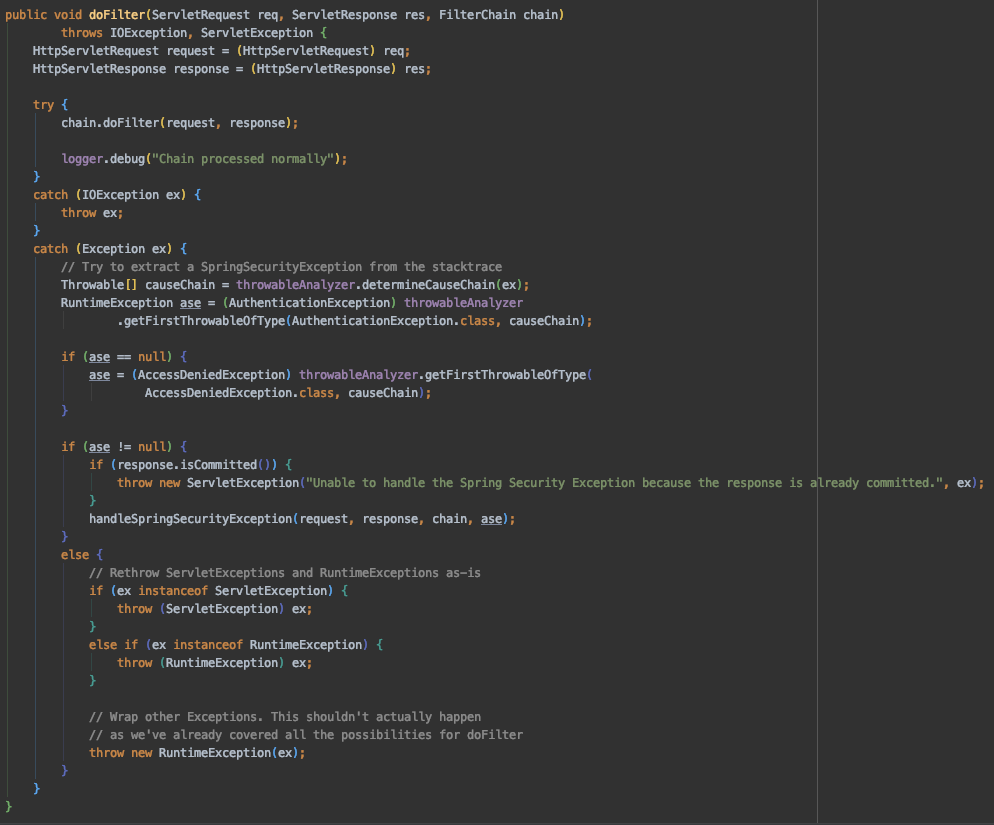Viewport: 994px width, 825px height.
Task: Click chain.doFilter(request, response) call
Action: [179, 122]
